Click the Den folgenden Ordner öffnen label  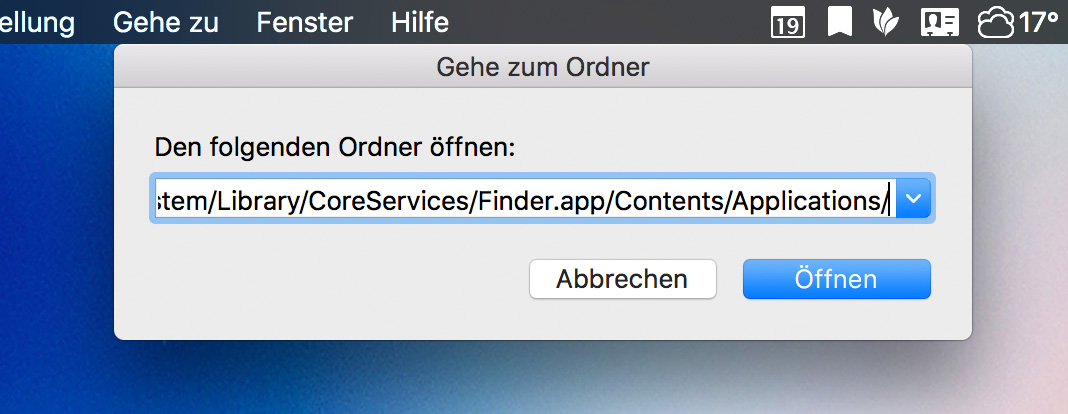[x=335, y=148]
